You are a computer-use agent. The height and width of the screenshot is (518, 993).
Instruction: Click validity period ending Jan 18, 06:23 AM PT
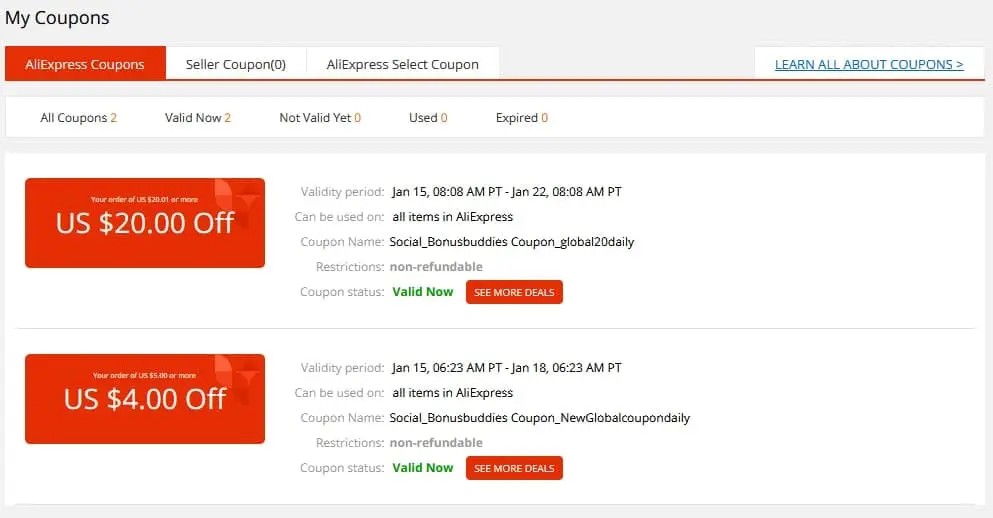point(507,367)
